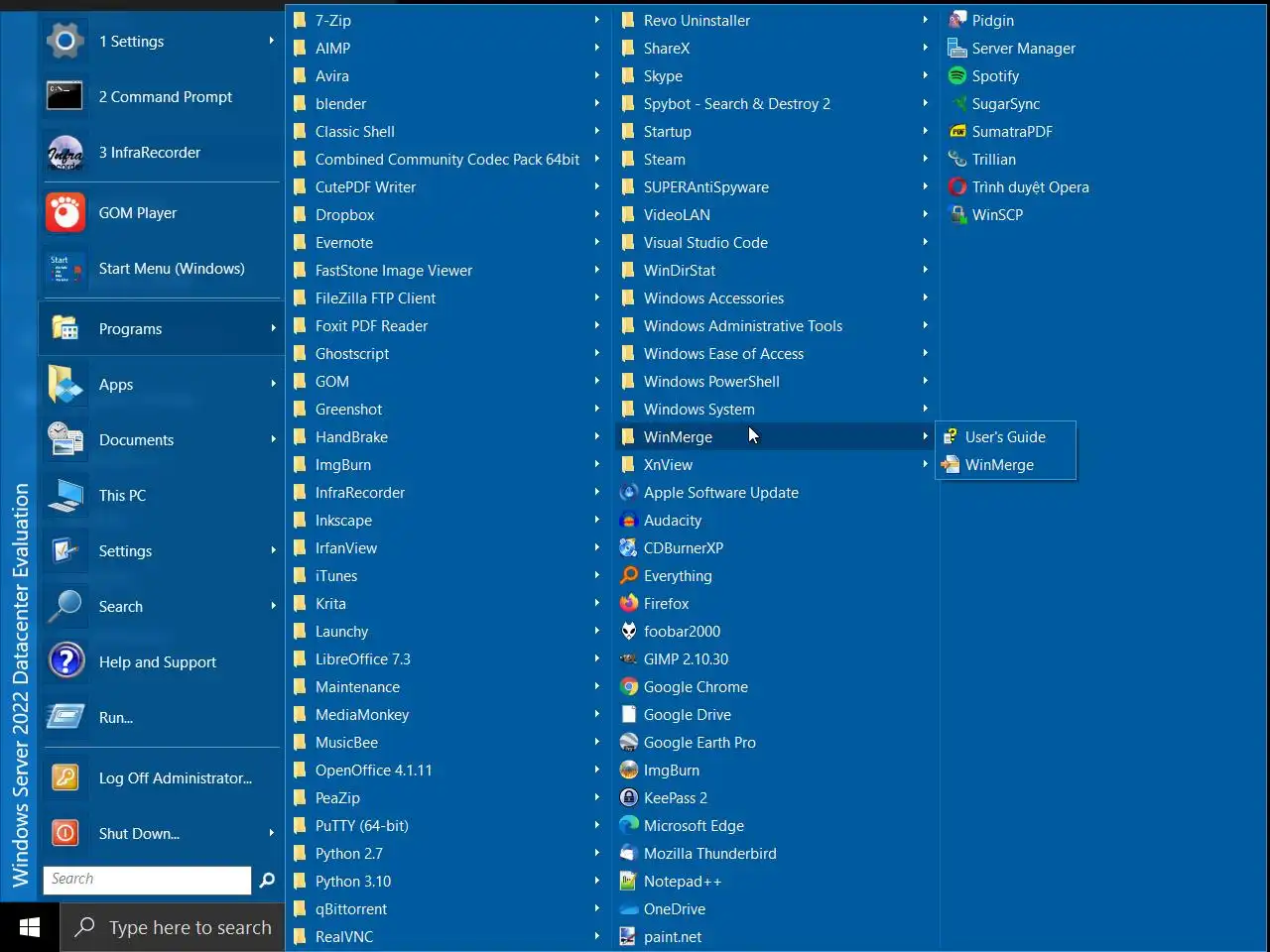Open the Spybot - Search & Destroy 2 folder
Screen dimensions: 1270x952
click(776, 103)
